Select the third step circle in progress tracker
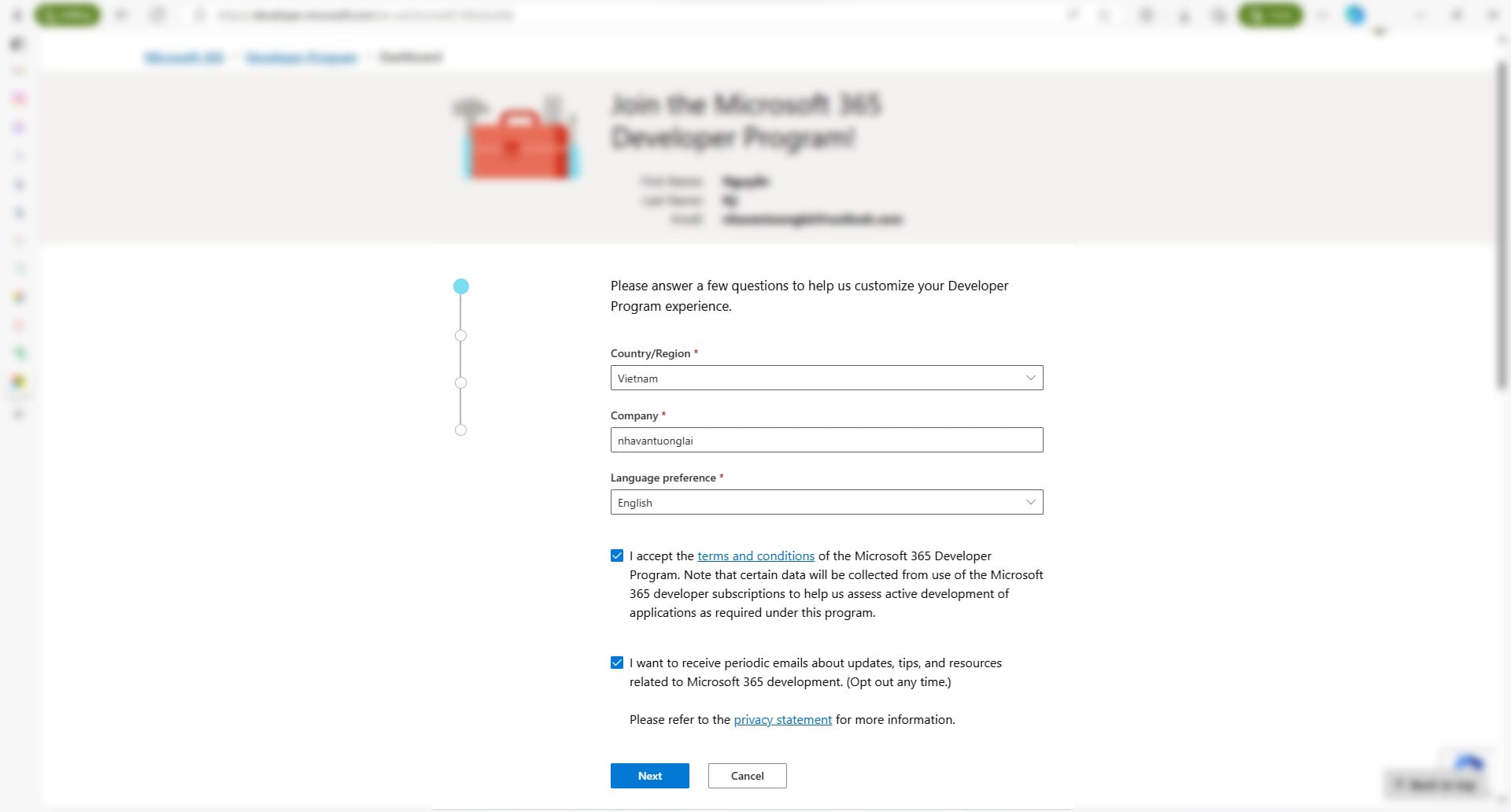The width and height of the screenshot is (1511, 812). coord(461,383)
